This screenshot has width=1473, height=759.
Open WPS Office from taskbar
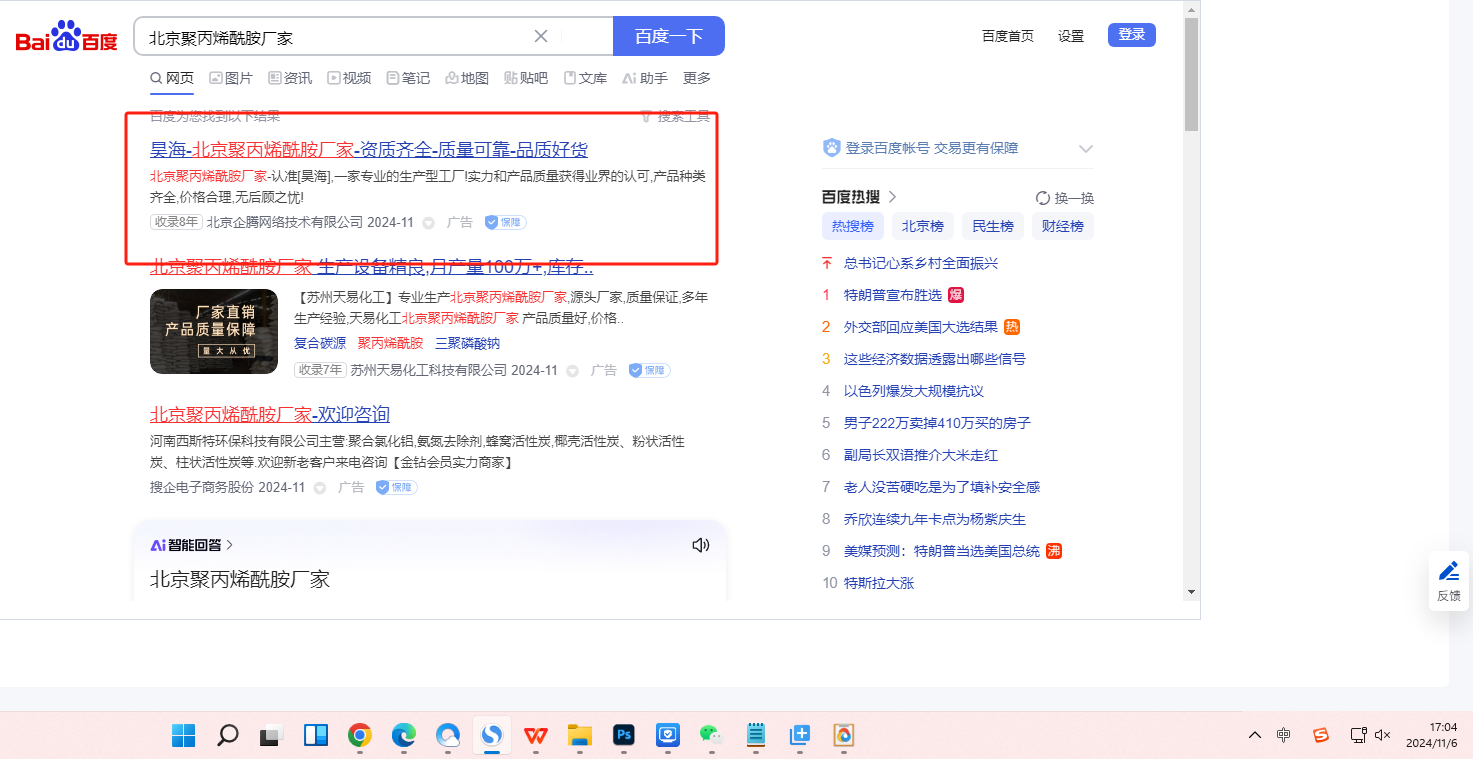pos(536,736)
